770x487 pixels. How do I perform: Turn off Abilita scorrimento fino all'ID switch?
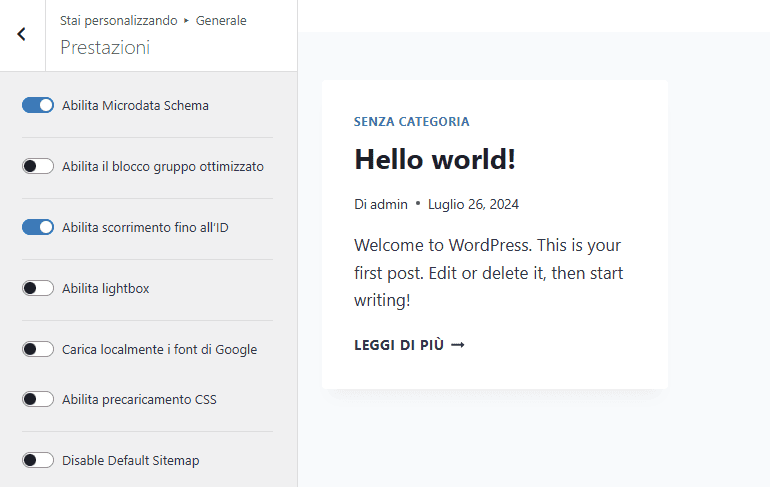coord(38,227)
